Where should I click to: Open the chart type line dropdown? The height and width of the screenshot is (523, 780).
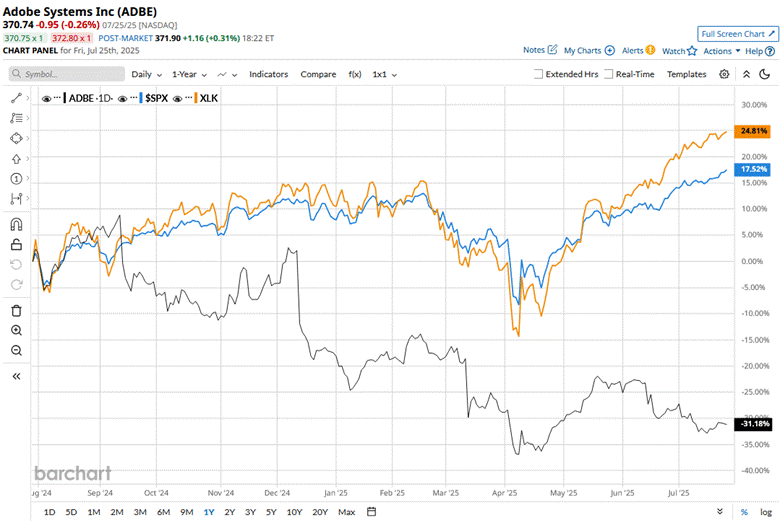(227, 74)
